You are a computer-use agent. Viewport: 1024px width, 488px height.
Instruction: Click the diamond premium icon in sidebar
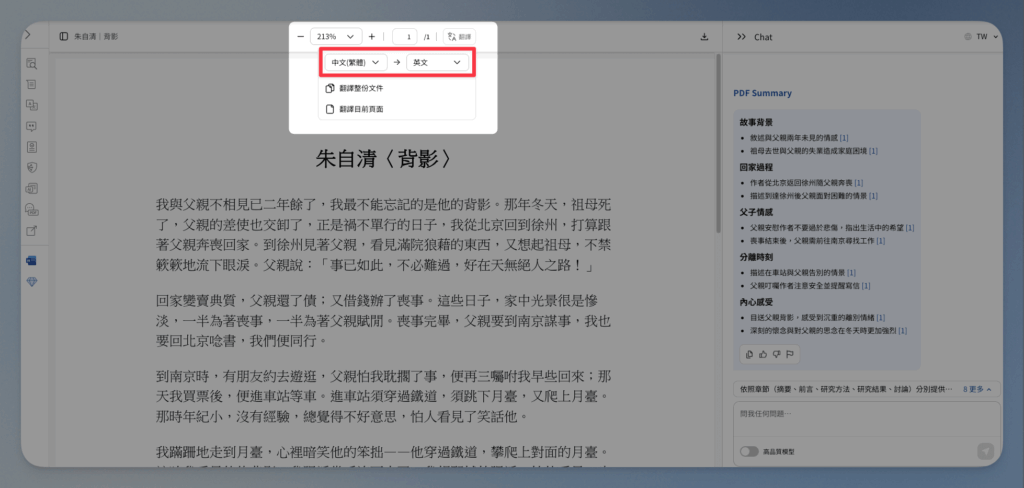[31, 282]
